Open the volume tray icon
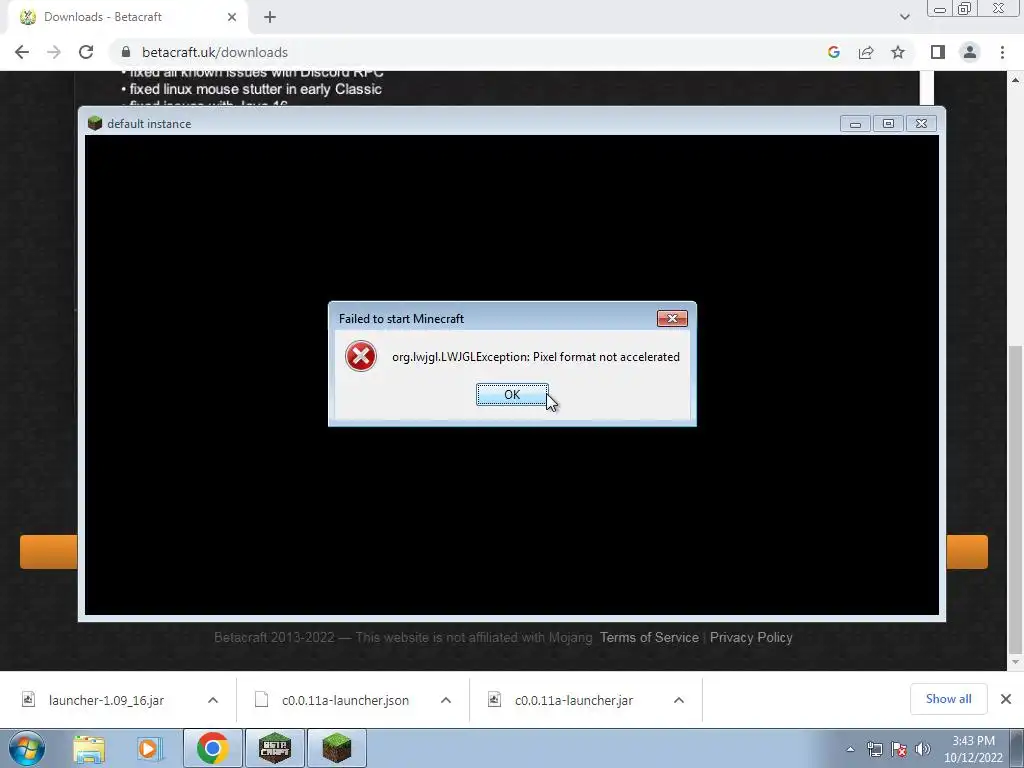Screen dimensions: 1024x768 point(922,749)
